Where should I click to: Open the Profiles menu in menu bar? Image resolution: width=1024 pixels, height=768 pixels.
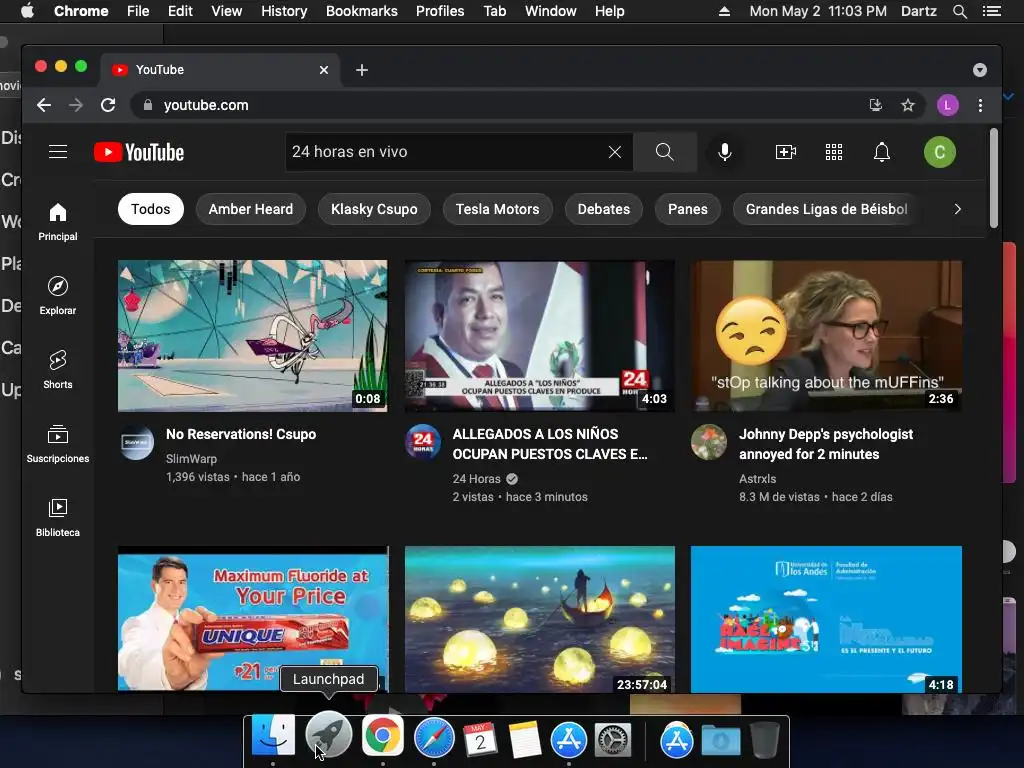(x=440, y=11)
